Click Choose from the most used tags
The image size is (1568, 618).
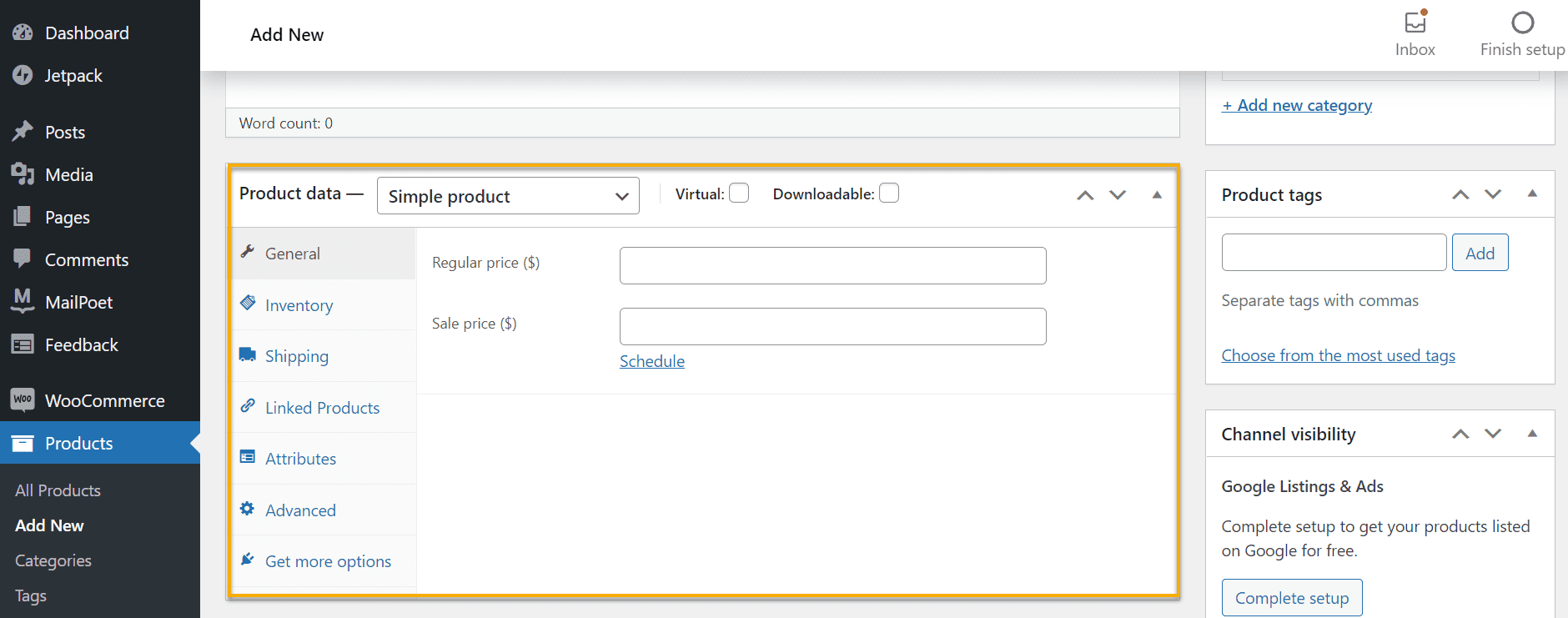point(1339,355)
